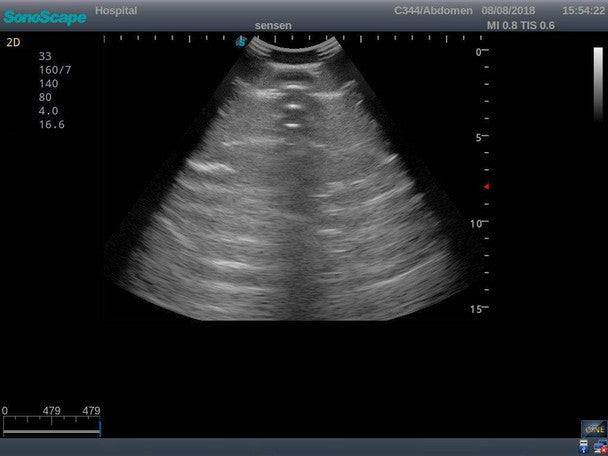Viewport: 608px width, 456px height.
Task: Open the CINE clip thumbnail
Action: click(x=594, y=429)
